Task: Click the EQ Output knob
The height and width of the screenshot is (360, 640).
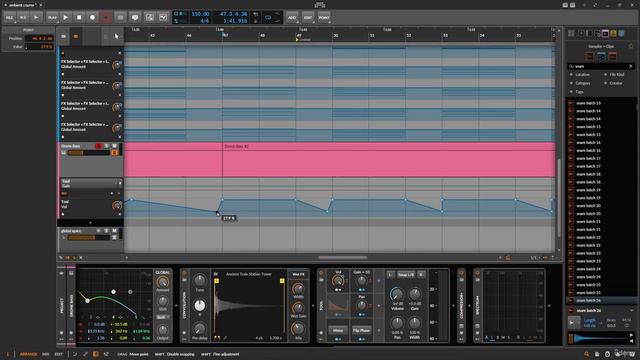Action: point(162,330)
